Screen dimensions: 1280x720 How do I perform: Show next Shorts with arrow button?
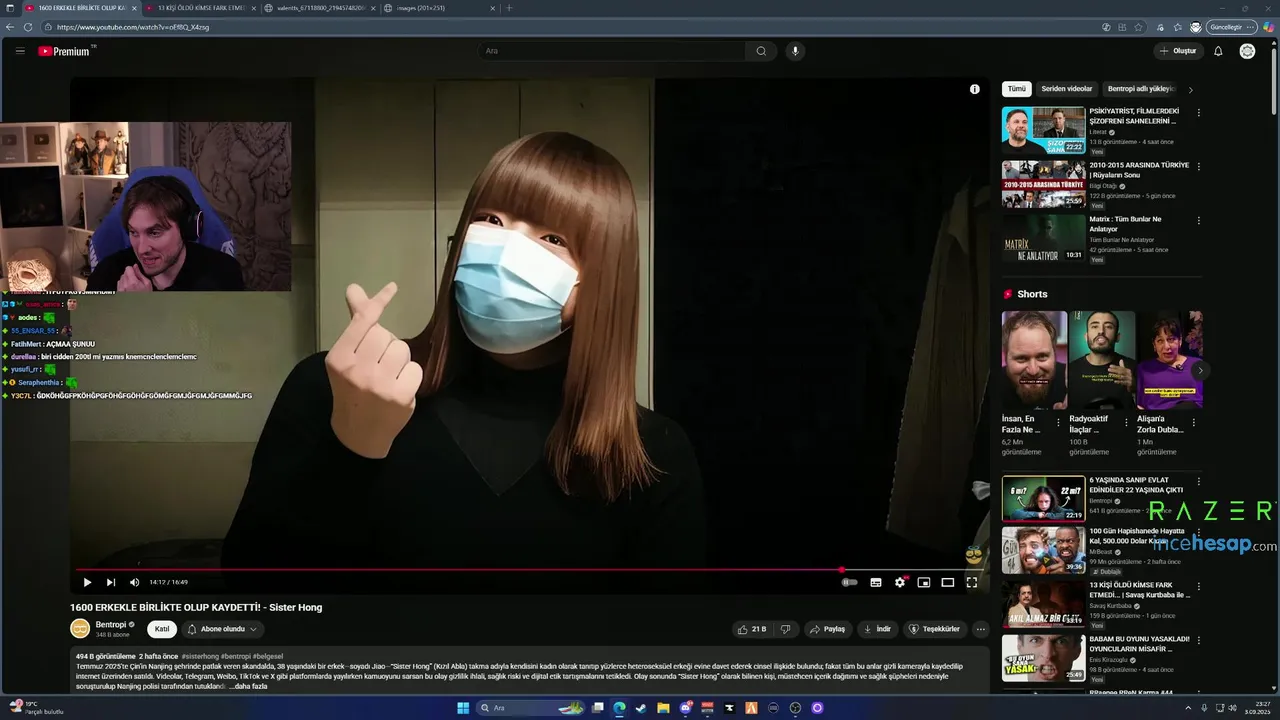point(1200,370)
